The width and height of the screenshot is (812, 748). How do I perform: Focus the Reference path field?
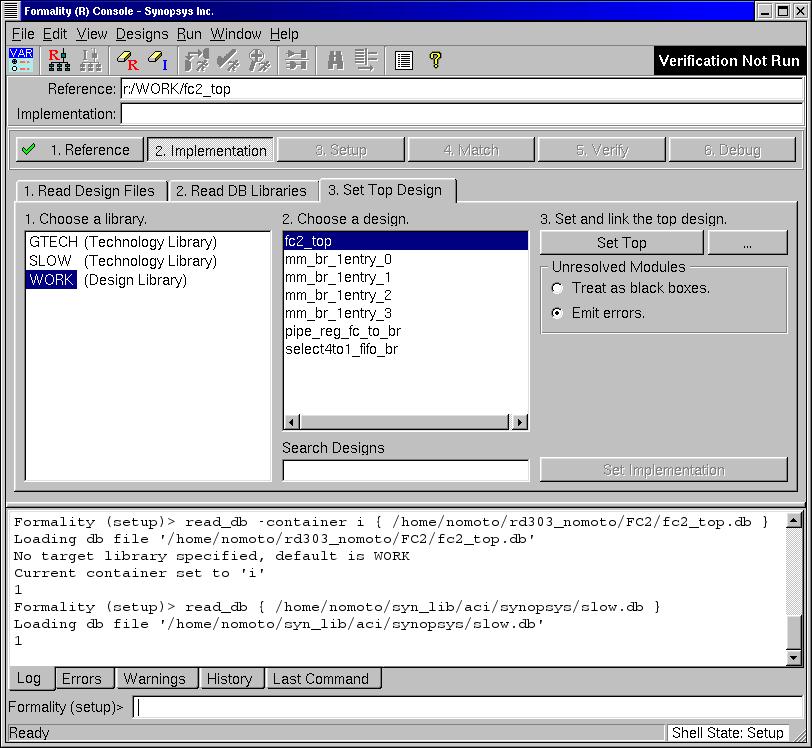[462, 89]
